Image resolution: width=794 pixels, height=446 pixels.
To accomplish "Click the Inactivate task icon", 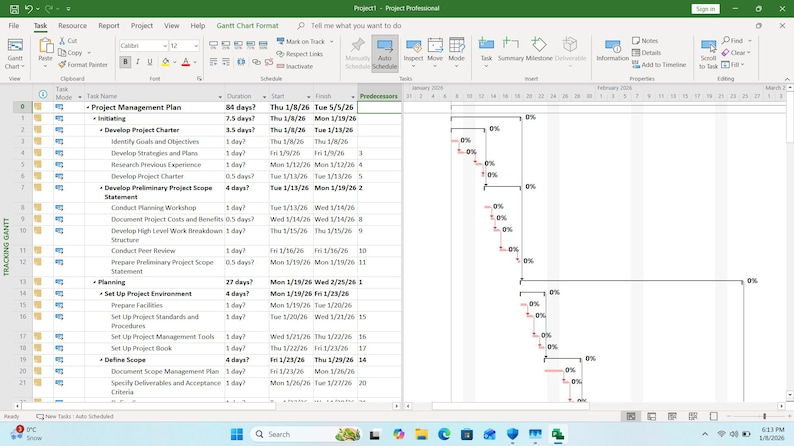I will [x=280, y=66].
